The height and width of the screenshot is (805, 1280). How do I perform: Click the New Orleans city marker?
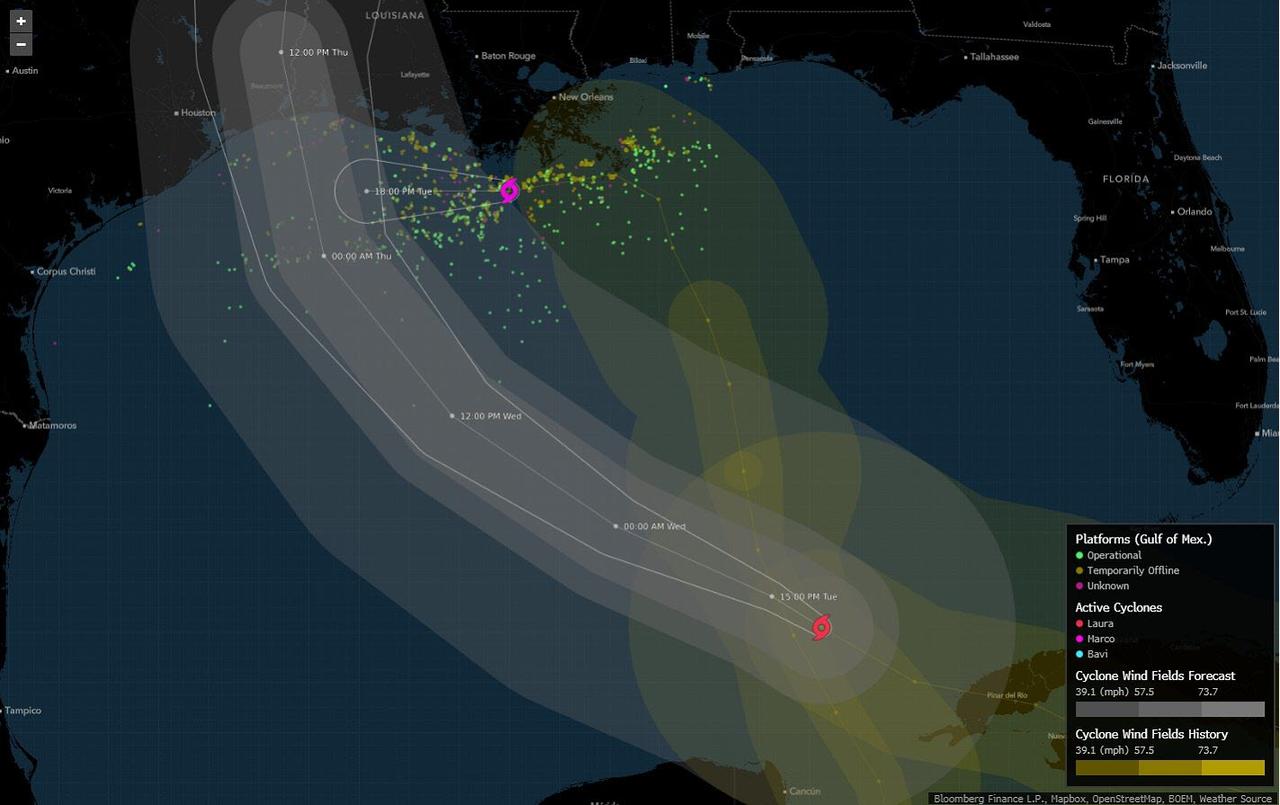pyautogui.click(x=554, y=97)
